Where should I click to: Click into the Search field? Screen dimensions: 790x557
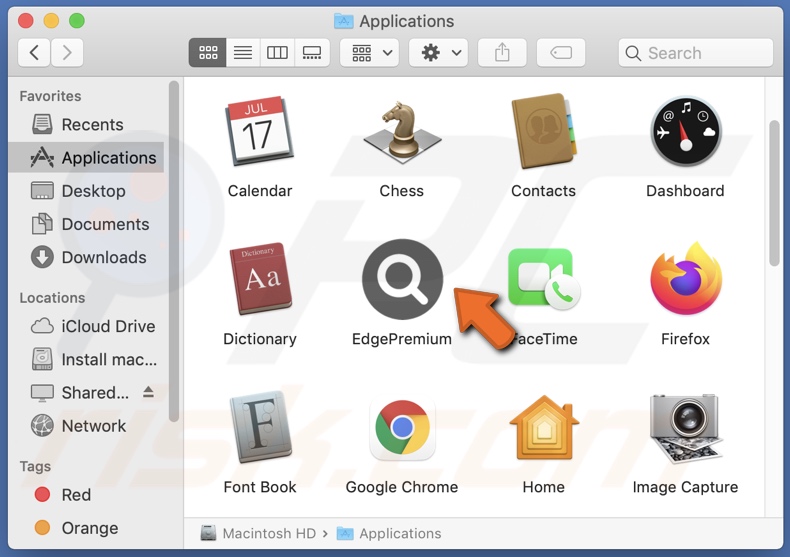pyautogui.click(x=696, y=52)
